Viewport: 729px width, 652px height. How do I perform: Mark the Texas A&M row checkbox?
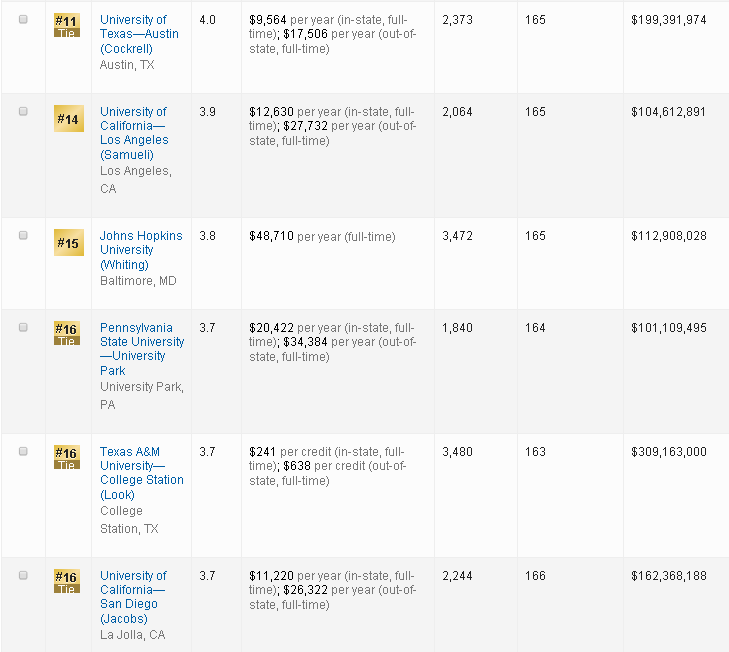click(23, 452)
